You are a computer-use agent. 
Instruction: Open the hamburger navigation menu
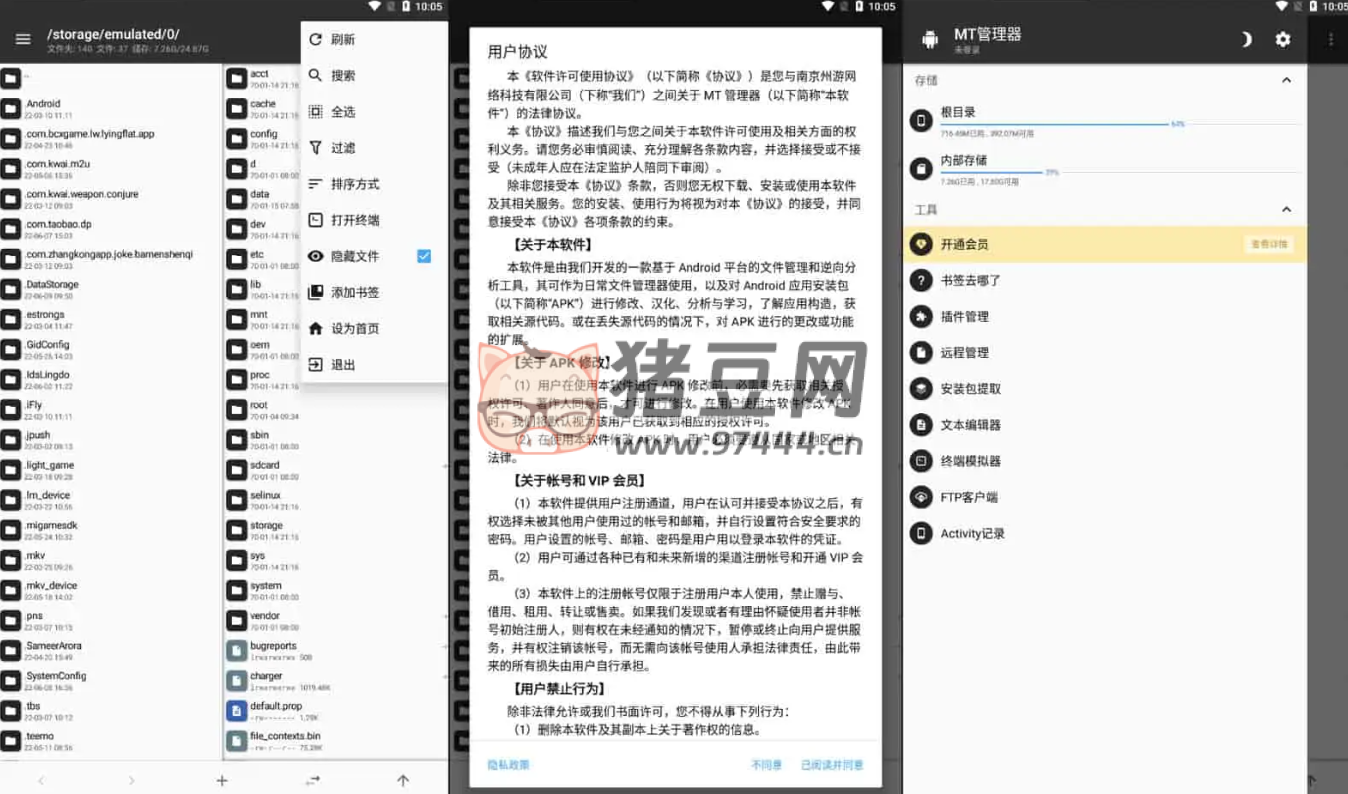click(x=23, y=39)
